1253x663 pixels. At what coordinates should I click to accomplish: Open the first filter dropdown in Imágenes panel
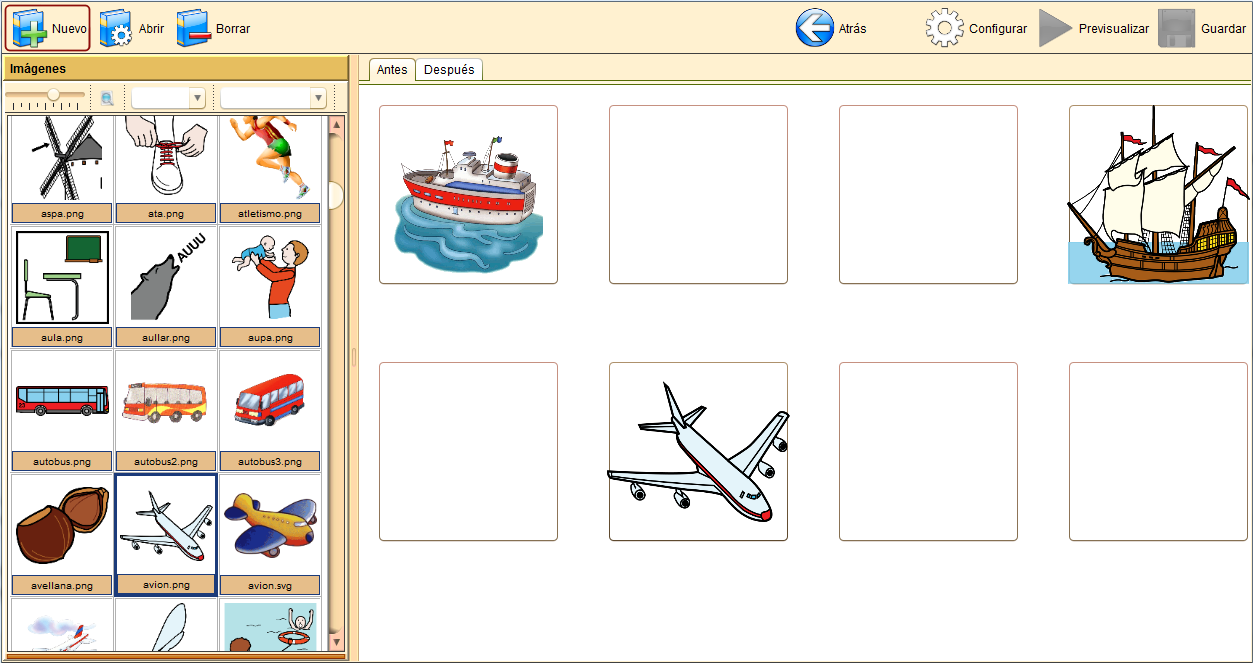[x=169, y=98]
